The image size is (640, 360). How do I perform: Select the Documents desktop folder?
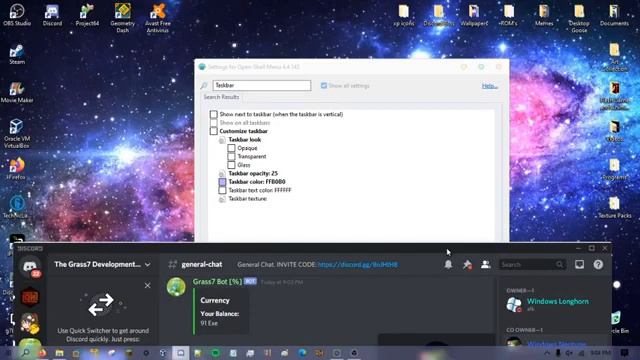point(614,15)
